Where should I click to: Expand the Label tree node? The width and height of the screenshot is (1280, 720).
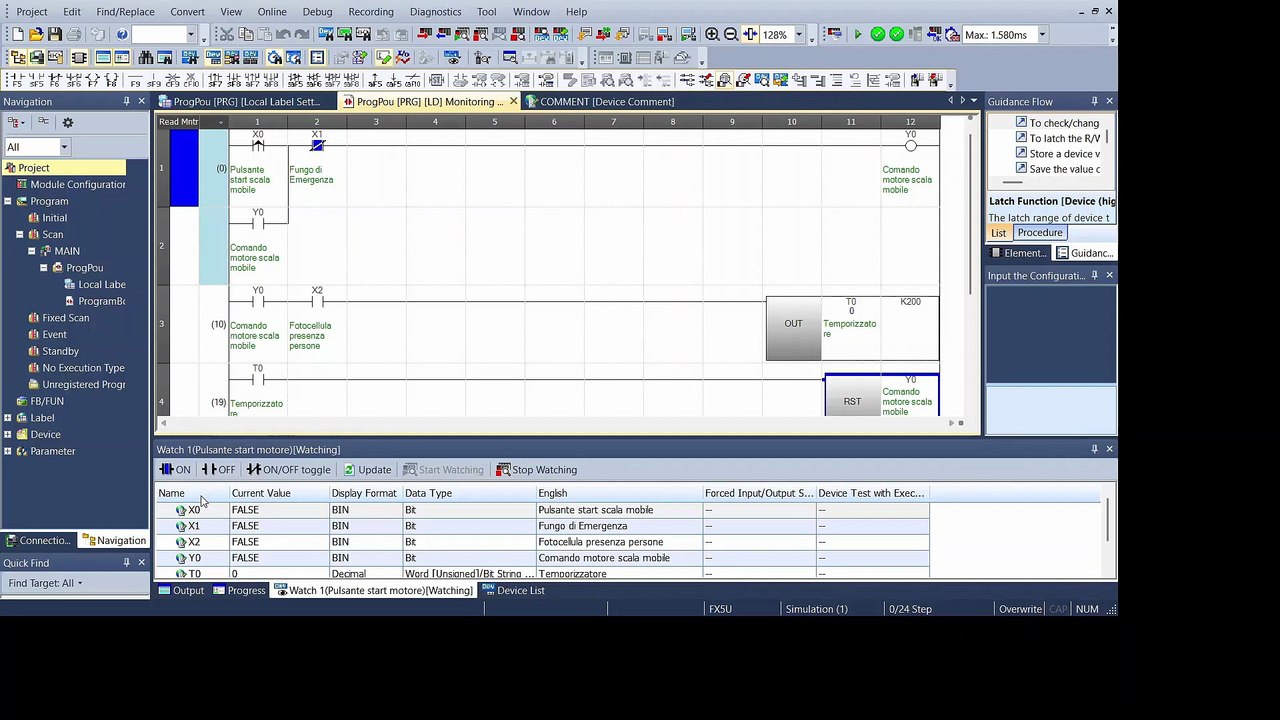pyautogui.click(x=7, y=418)
